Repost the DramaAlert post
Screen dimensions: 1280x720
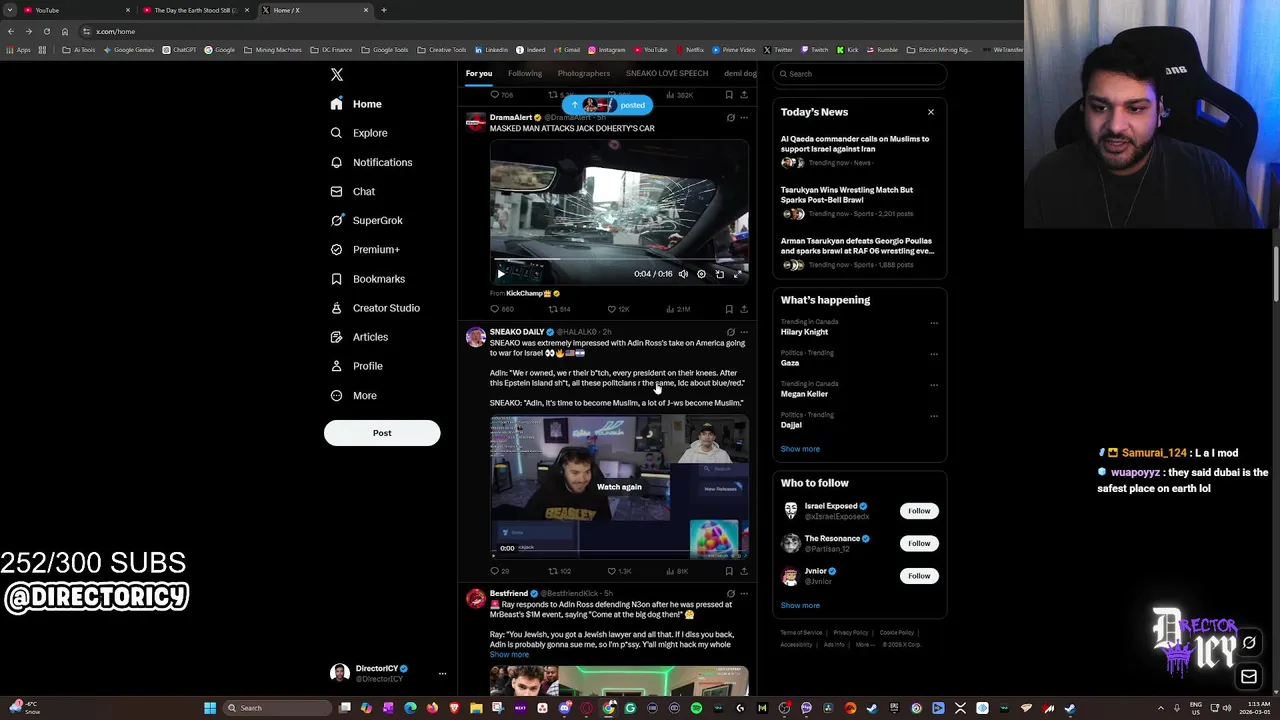558,309
